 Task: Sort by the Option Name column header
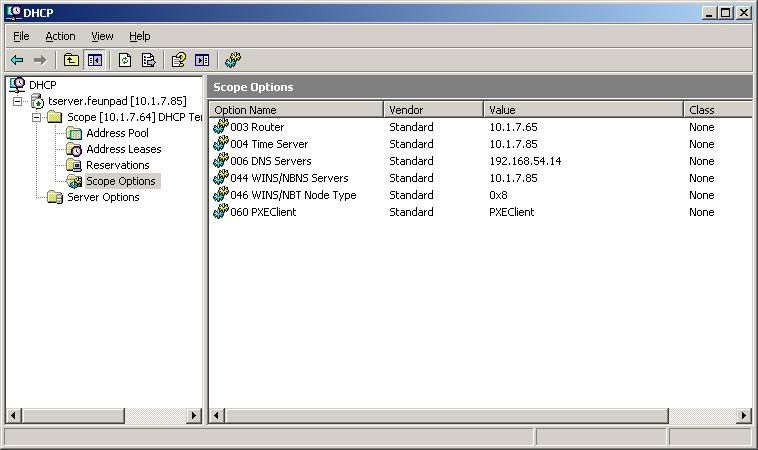295,110
